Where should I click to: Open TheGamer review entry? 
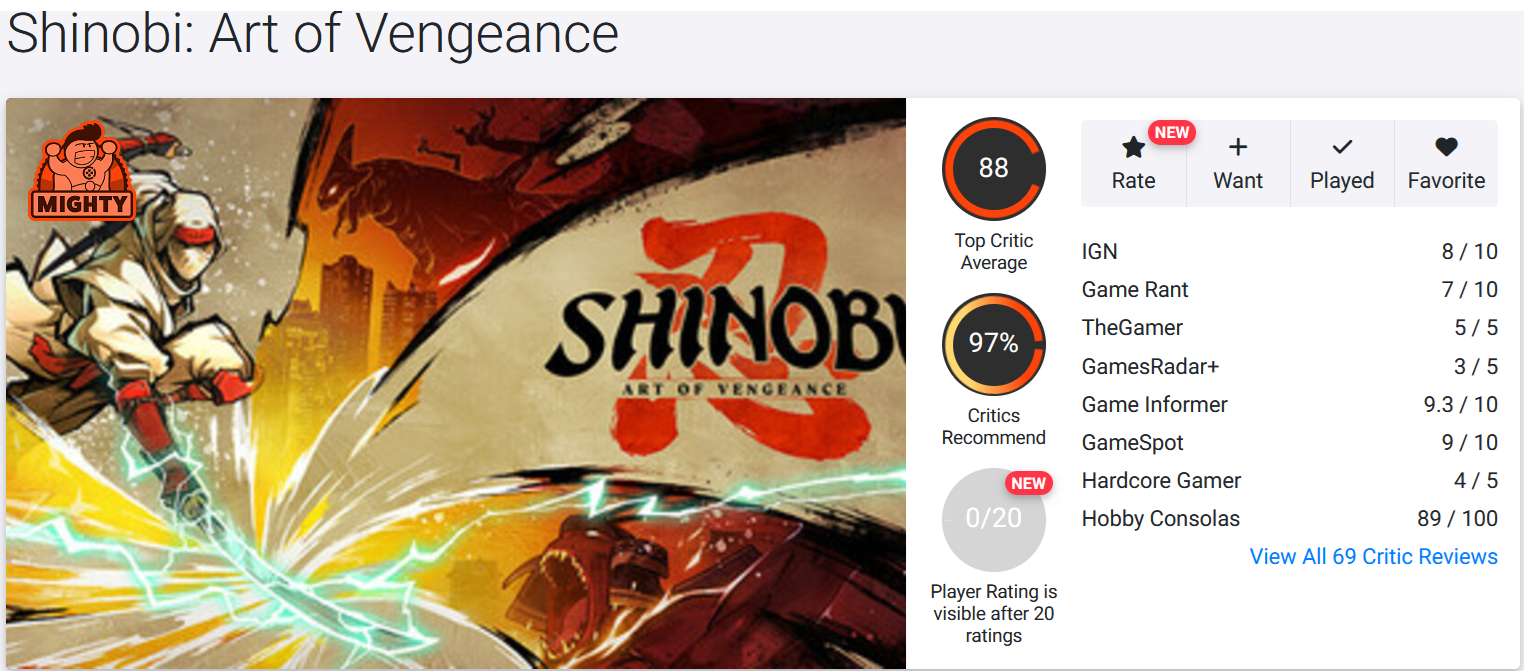click(x=1290, y=328)
